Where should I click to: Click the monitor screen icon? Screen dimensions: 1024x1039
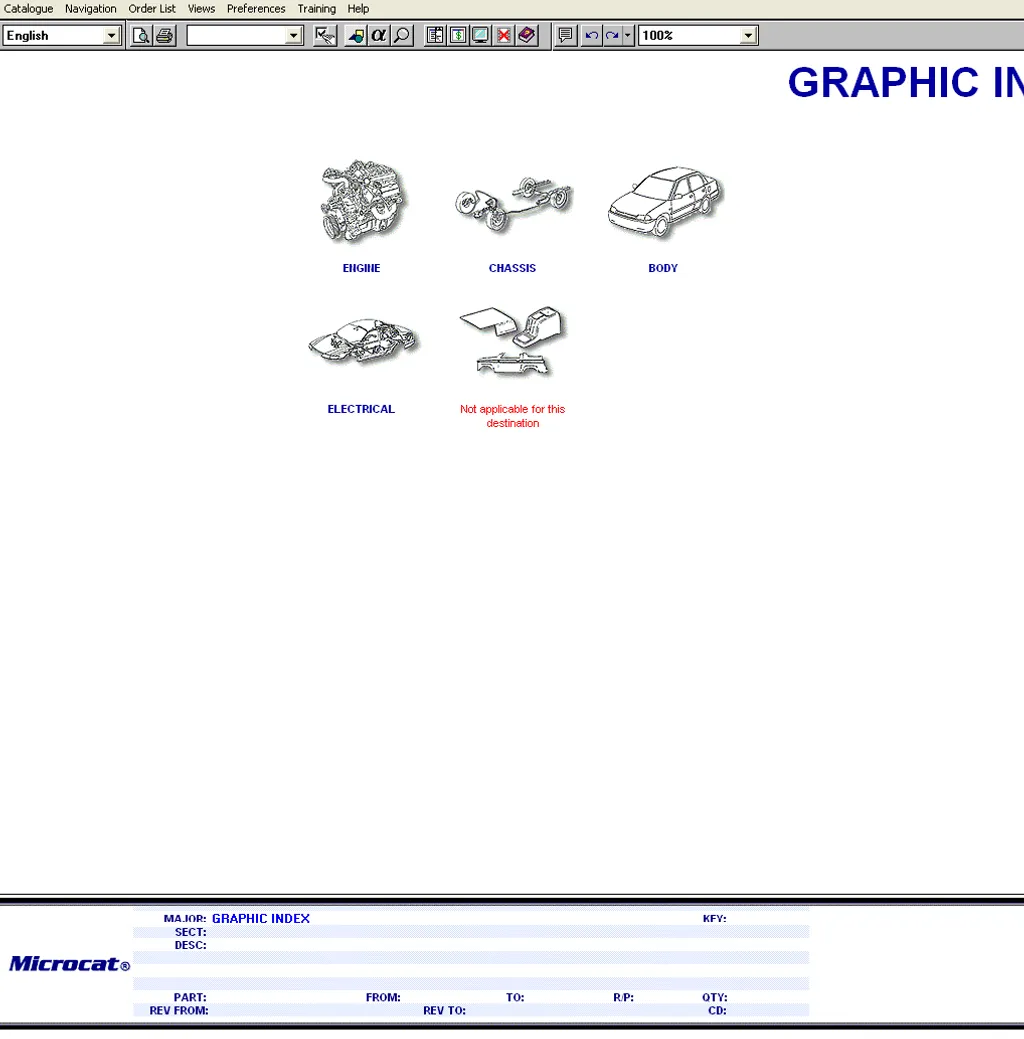click(481, 36)
